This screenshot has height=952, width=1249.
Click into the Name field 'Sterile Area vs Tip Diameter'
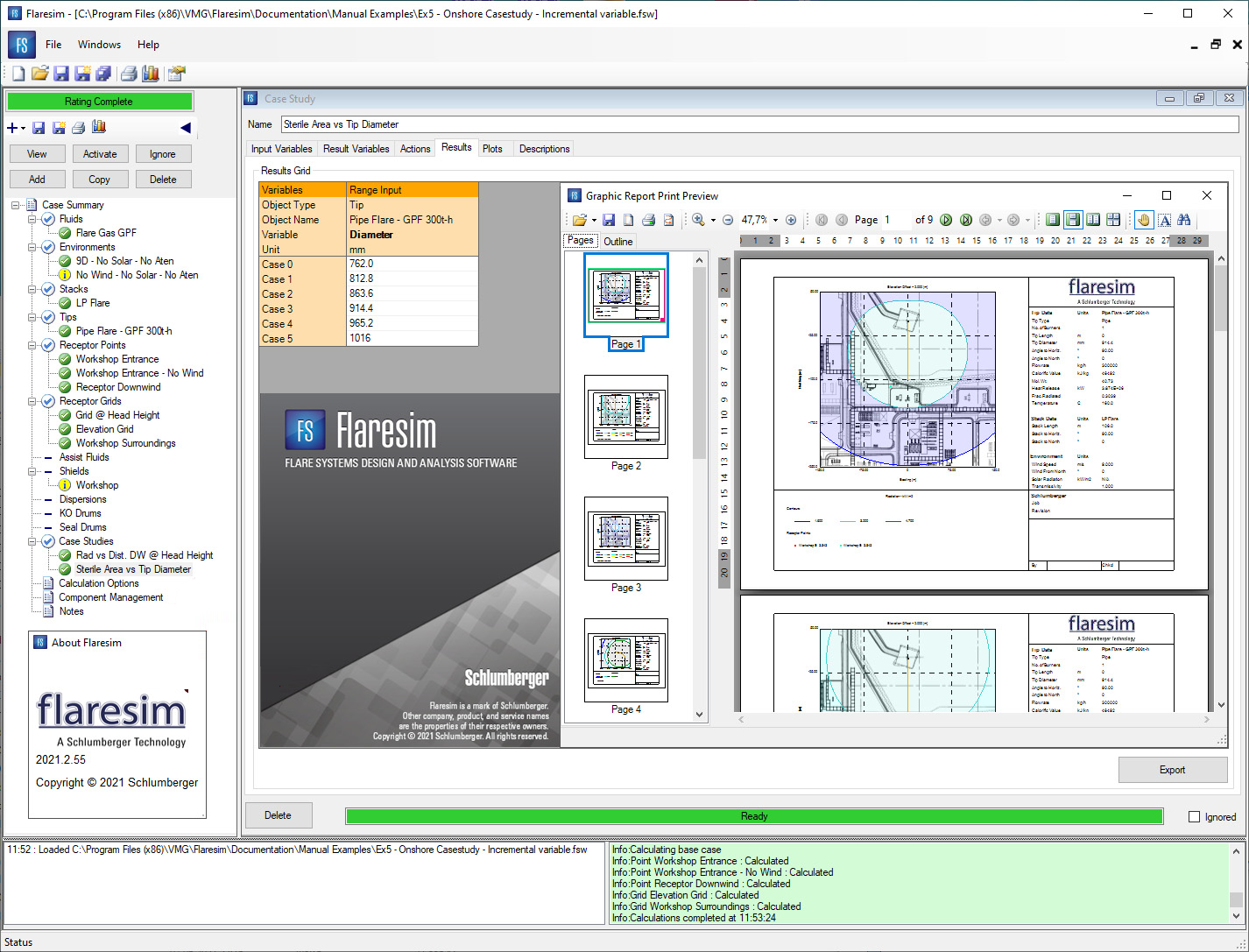tap(760, 124)
